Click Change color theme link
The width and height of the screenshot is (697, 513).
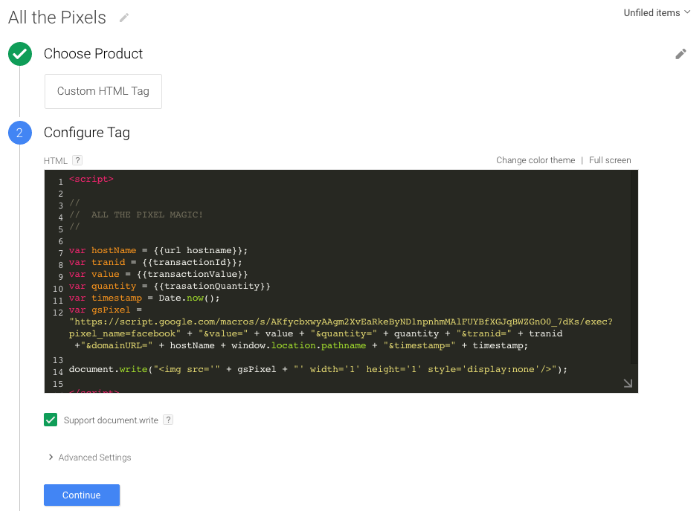[x=536, y=160]
